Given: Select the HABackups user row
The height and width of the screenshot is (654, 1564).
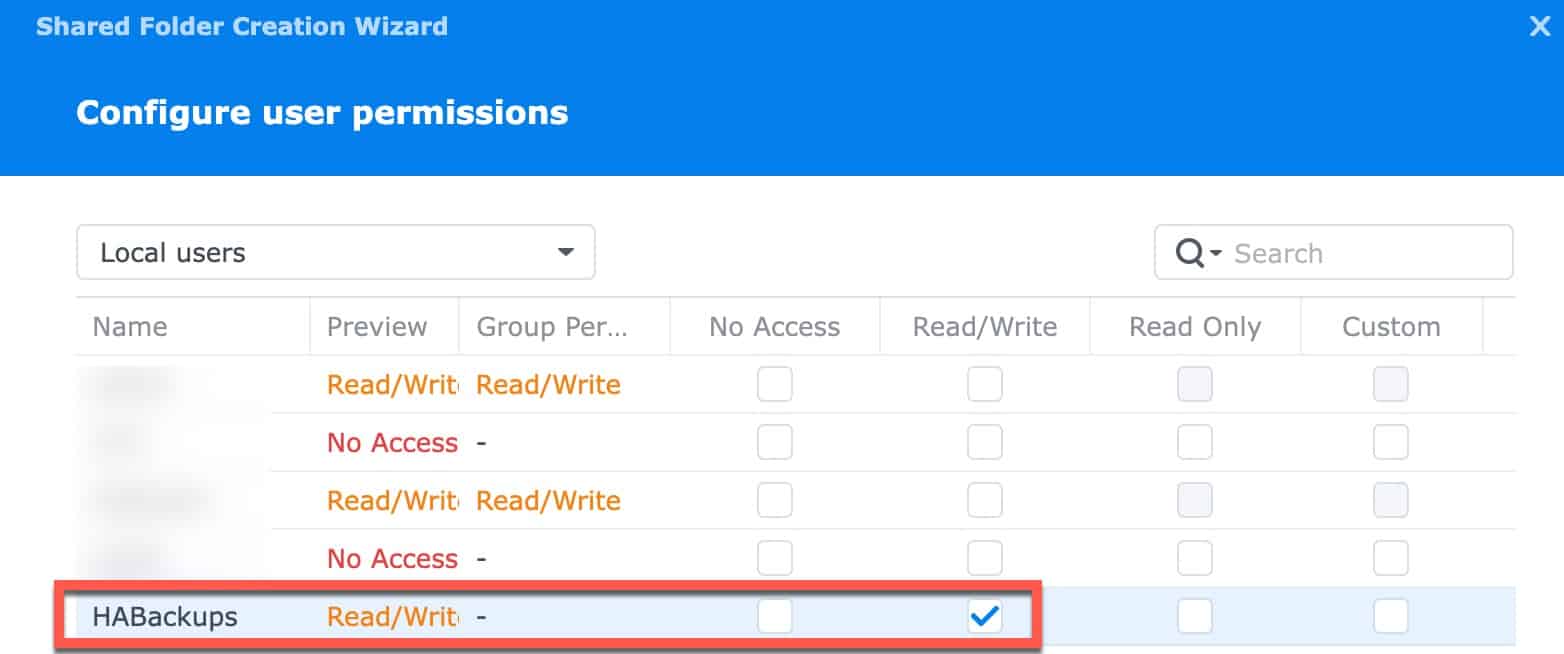Looking at the screenshot, I should tap(796, 617).
